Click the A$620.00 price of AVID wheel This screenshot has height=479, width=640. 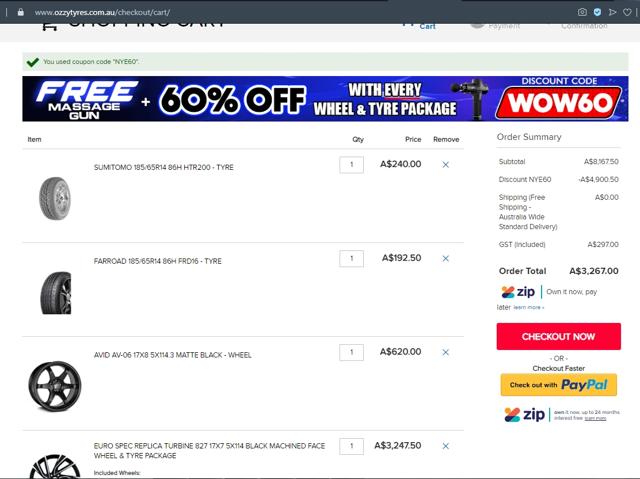point(400,352)
